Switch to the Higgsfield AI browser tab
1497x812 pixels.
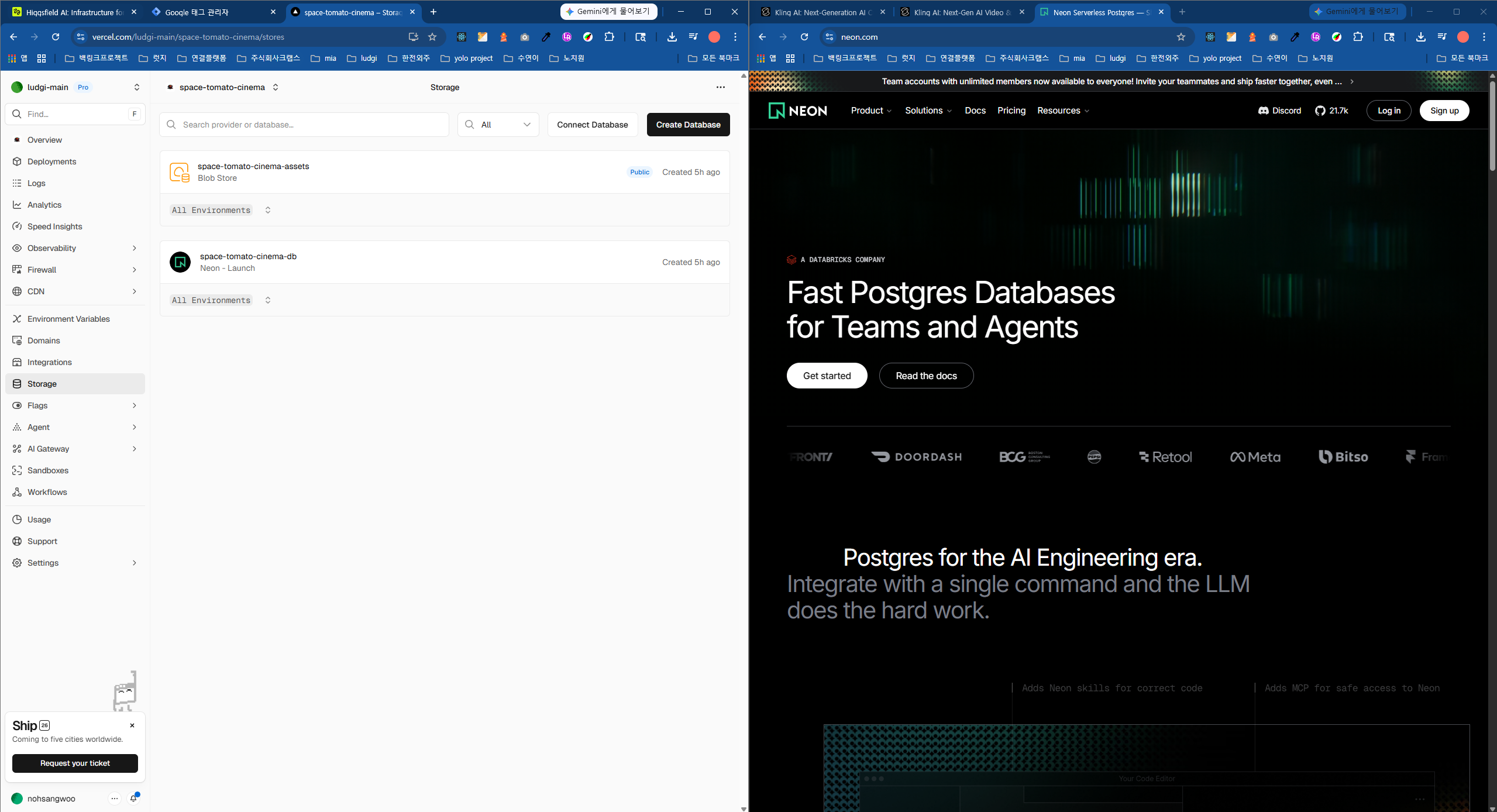[74, 12]
